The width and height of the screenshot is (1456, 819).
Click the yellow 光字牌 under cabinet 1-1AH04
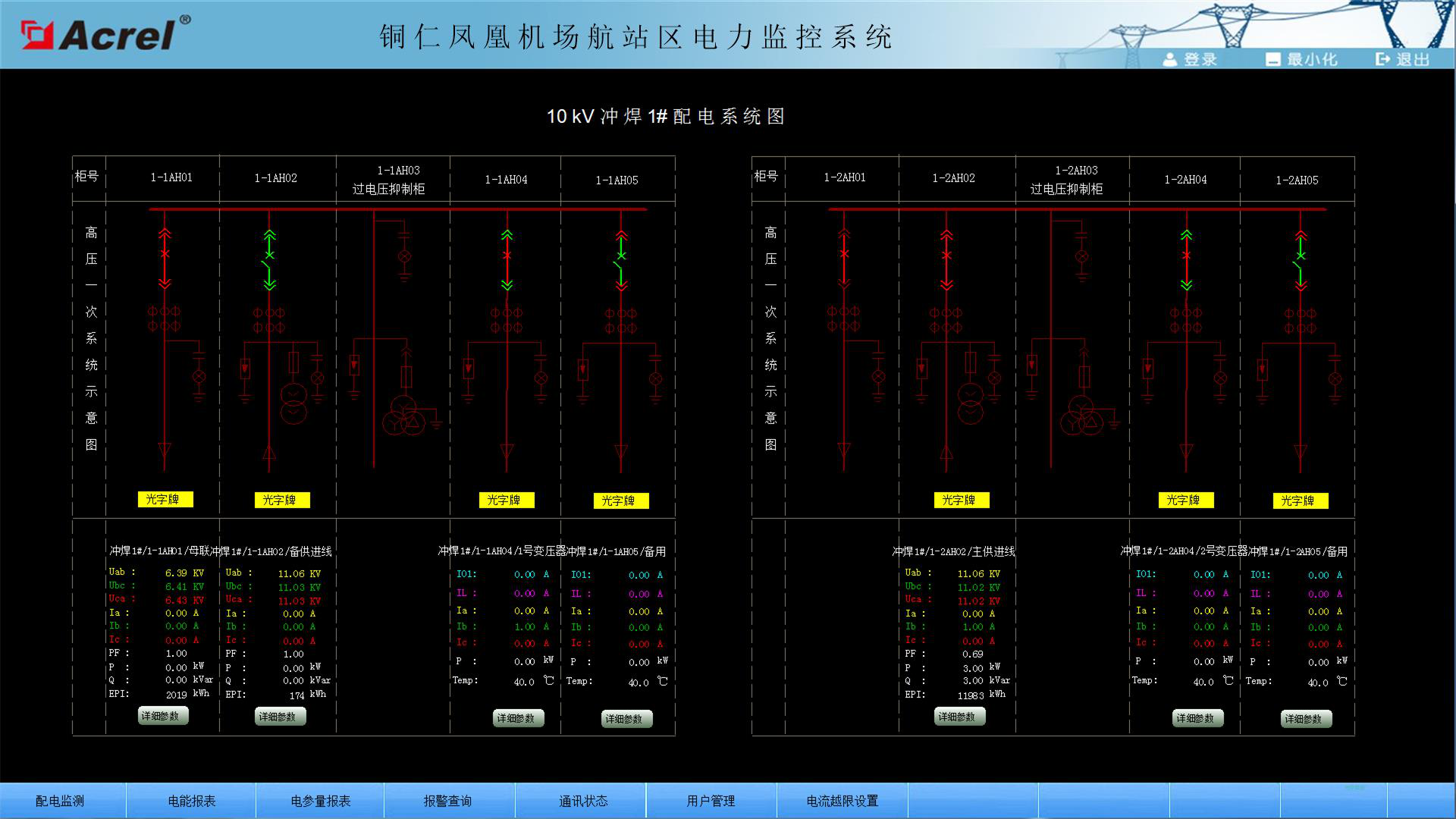click(506, 500)
